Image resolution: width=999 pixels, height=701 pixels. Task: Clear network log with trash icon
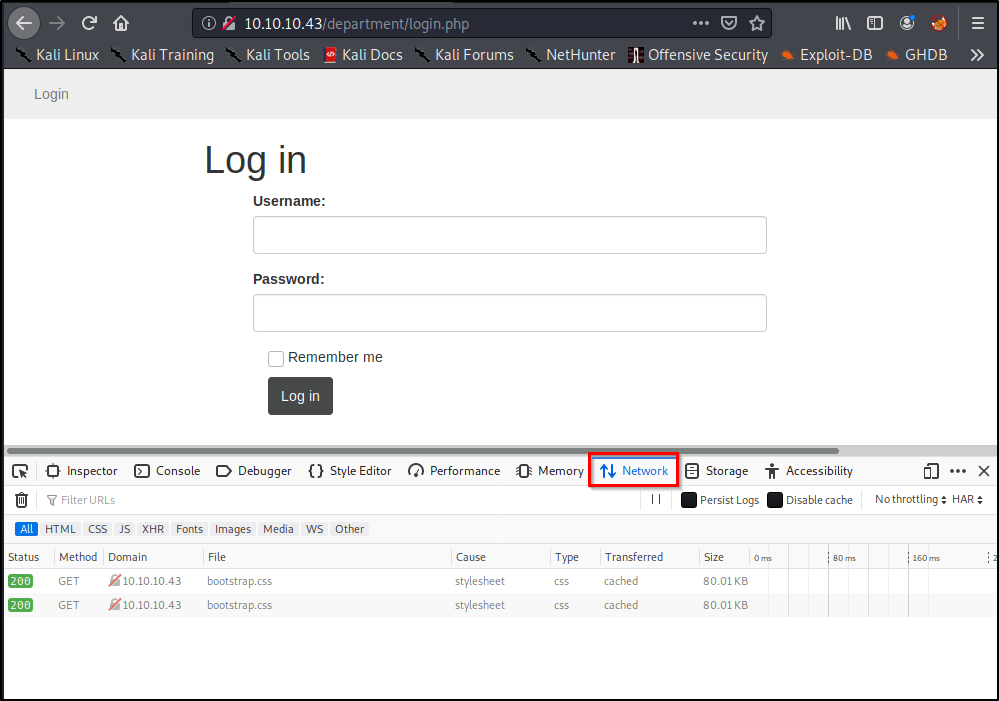point(21,500)
